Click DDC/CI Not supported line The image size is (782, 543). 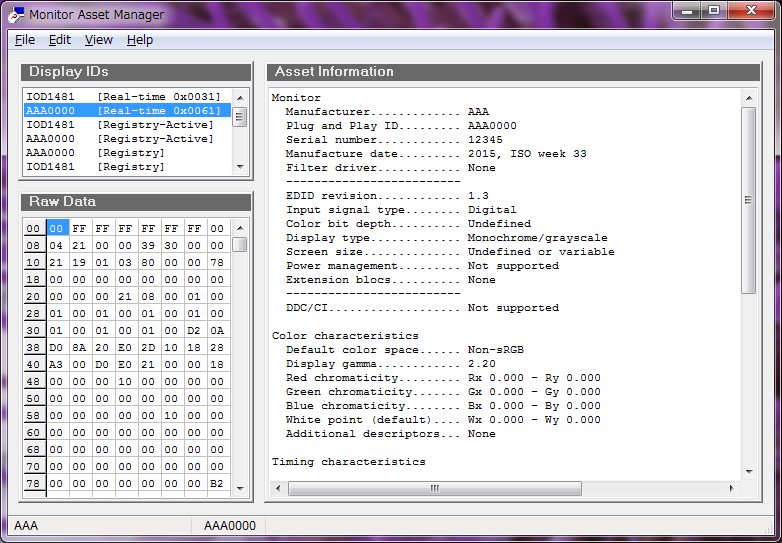tap(422, 308)
